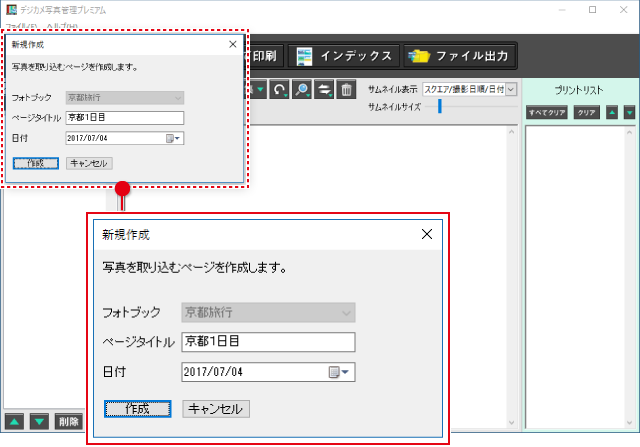The image size is (640, 447).
Task: Click the thumbnail area scrollbar down arrow
Action: pos(511,423)
